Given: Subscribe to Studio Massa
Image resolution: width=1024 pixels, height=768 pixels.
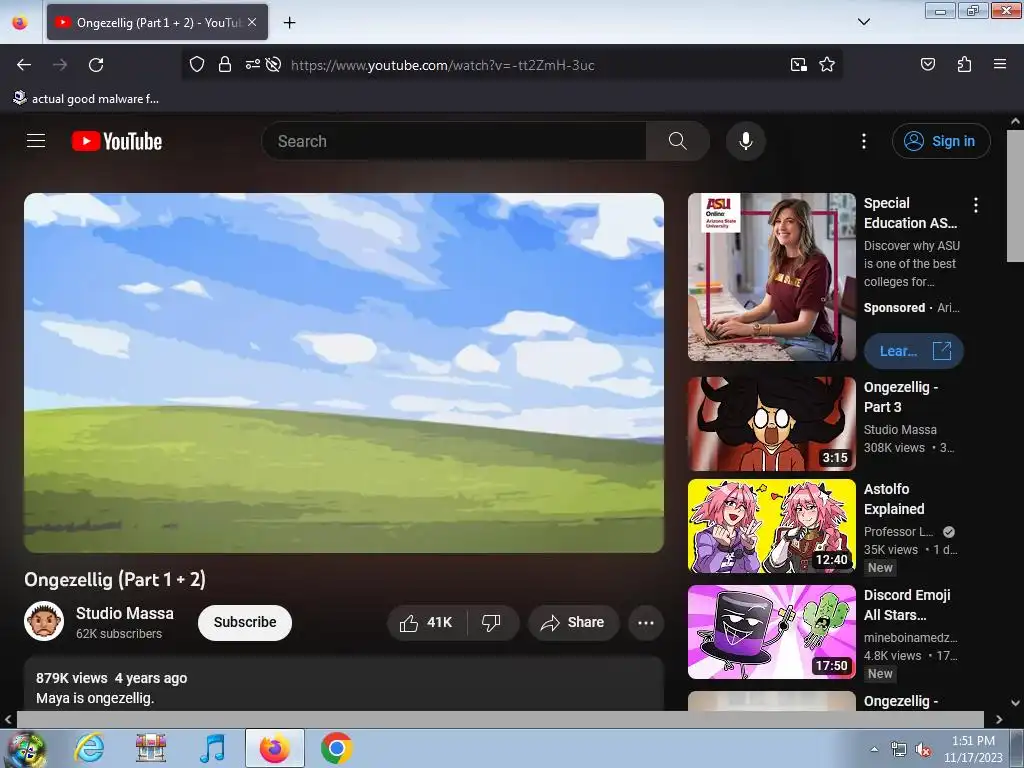Looking at the screenshot, I should coord(245,622).
